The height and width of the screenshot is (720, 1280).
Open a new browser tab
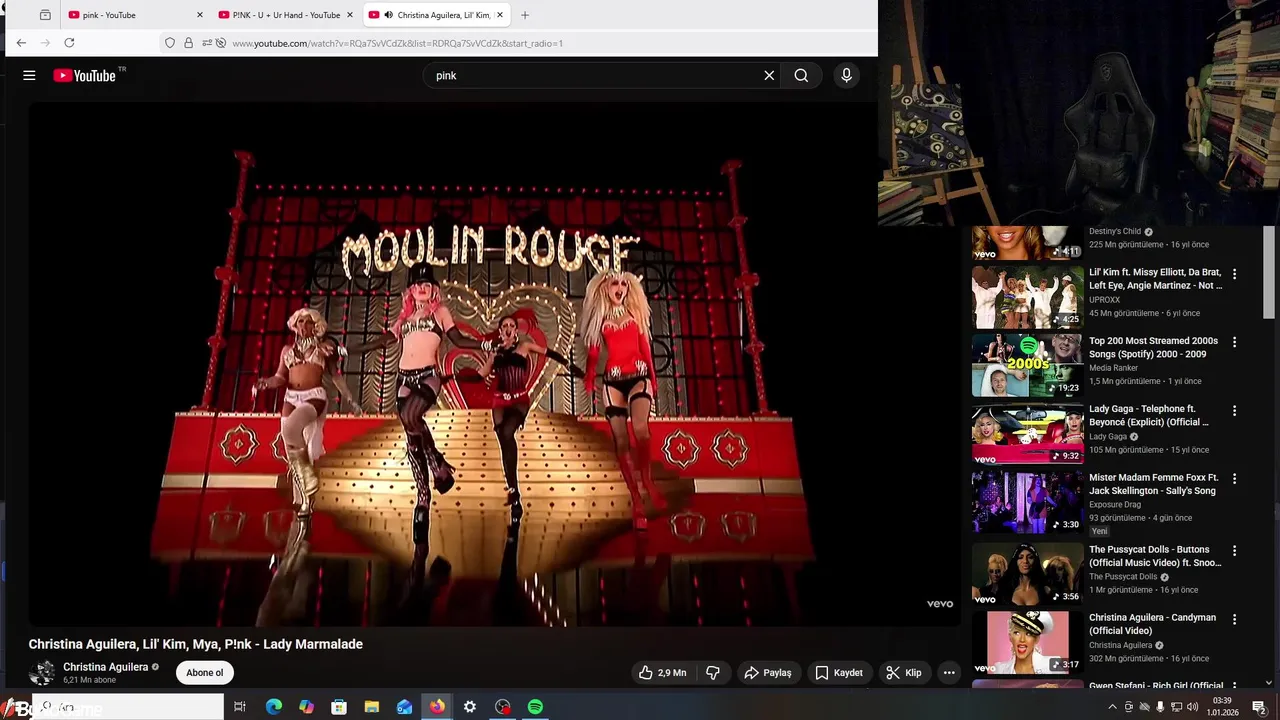[525, 15]
